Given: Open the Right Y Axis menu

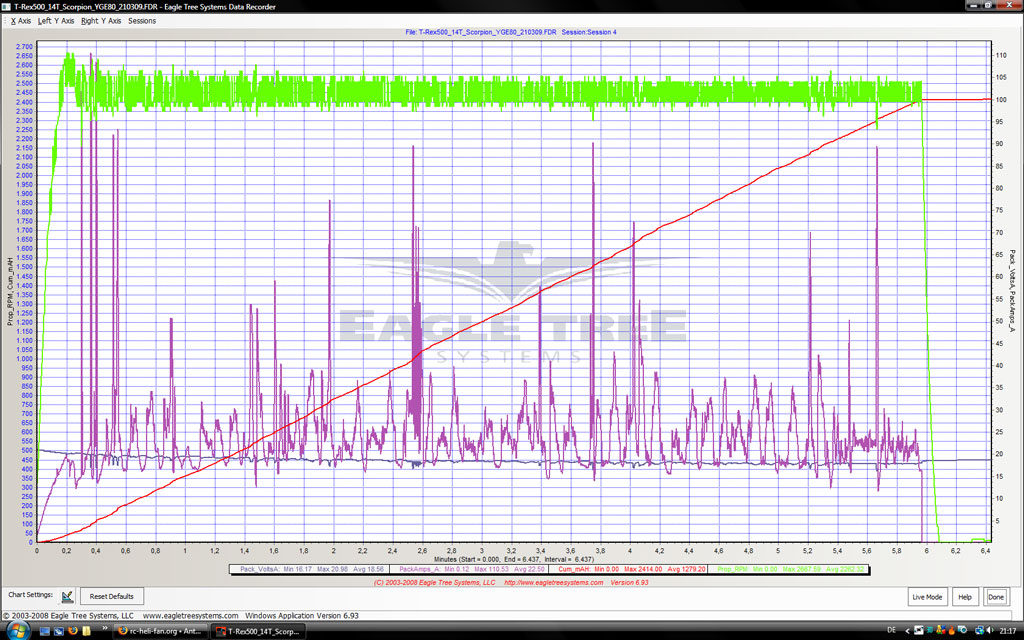Looking at the screenshot, I should point(101,20).
